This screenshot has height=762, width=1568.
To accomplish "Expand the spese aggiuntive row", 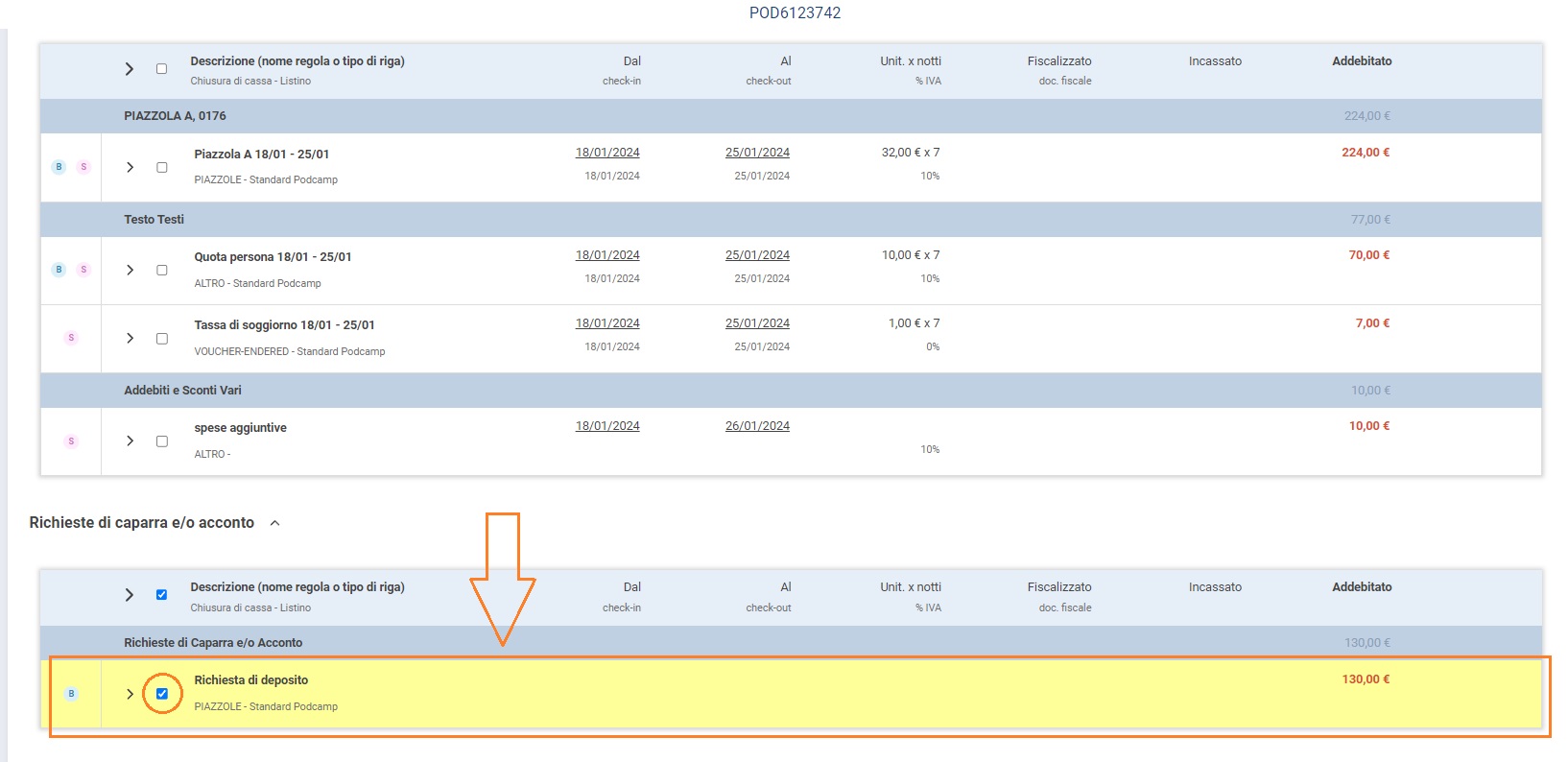I will click(x=130, y=441).
